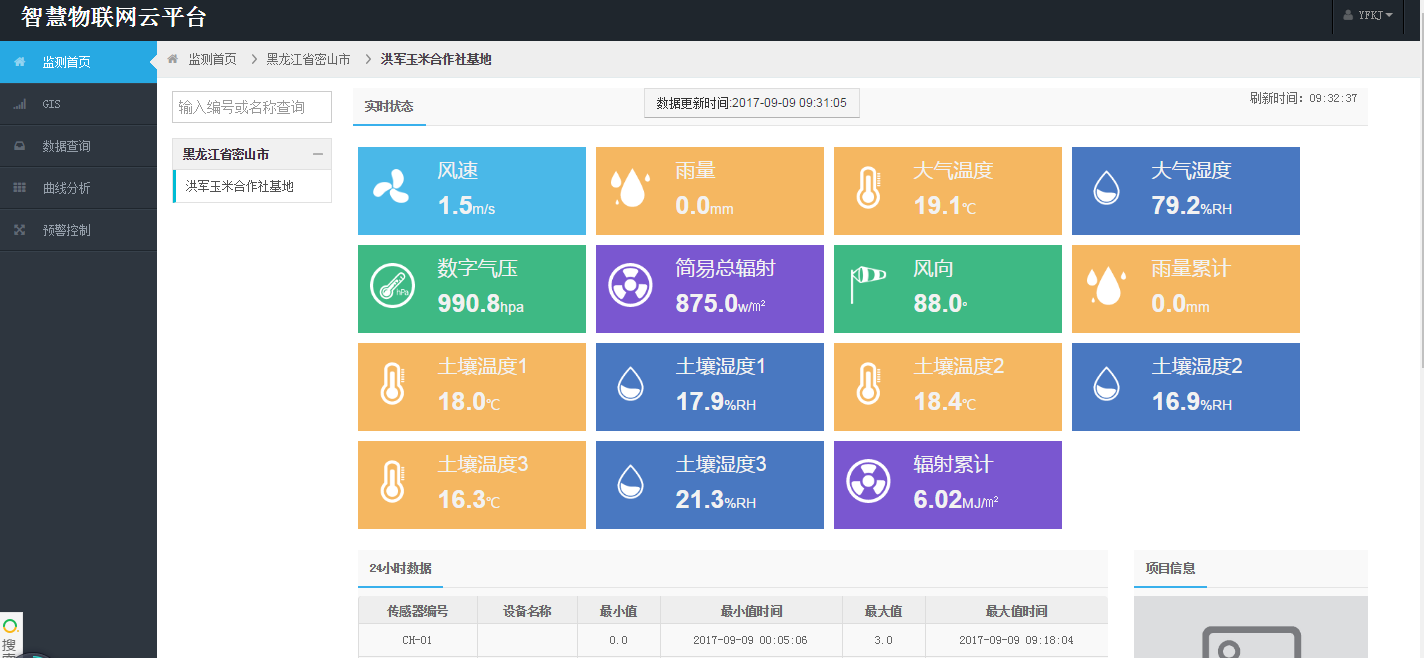Viewport: 1424px width, 658px height.
Task: Click the windsock icon on the 风向 tile
Action: click(868, 283)
